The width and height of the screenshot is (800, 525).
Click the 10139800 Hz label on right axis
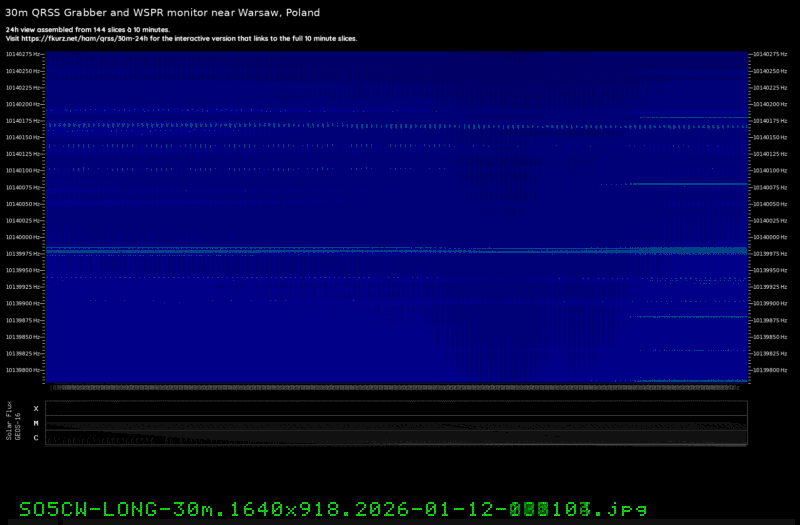tap(770, 370)
